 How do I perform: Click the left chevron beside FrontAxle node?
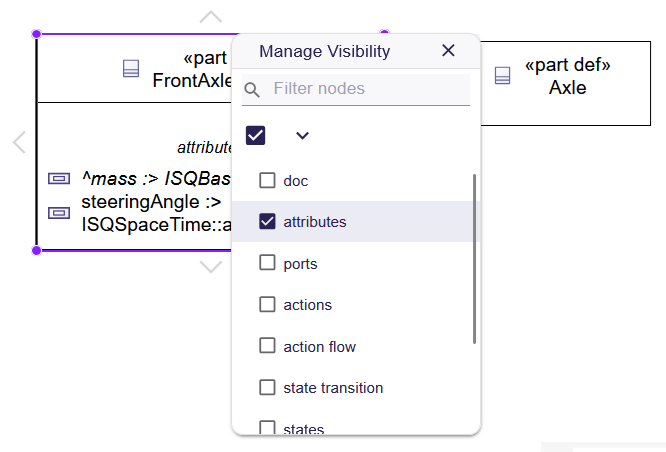pyautogui.click(x=18, y=143)
